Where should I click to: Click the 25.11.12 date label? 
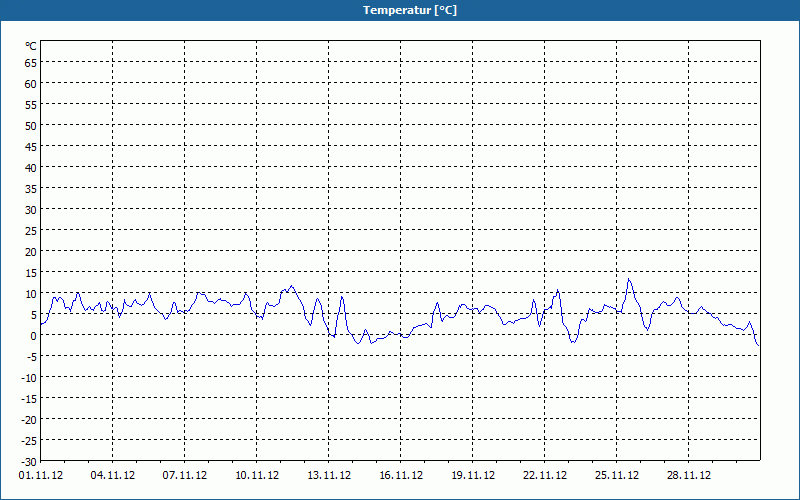click(617, 476)
